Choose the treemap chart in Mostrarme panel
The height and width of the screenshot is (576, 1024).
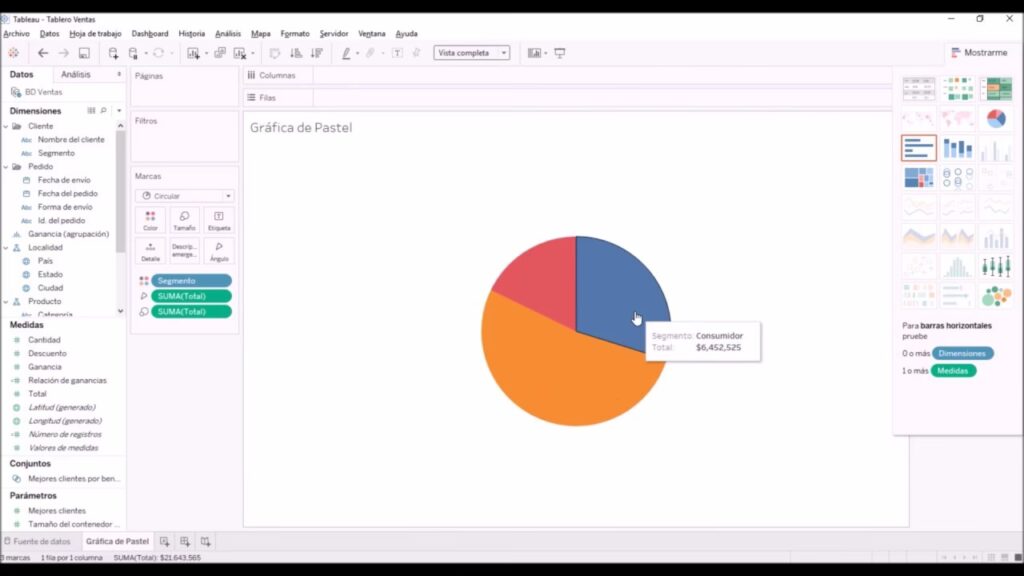[918, 178]
